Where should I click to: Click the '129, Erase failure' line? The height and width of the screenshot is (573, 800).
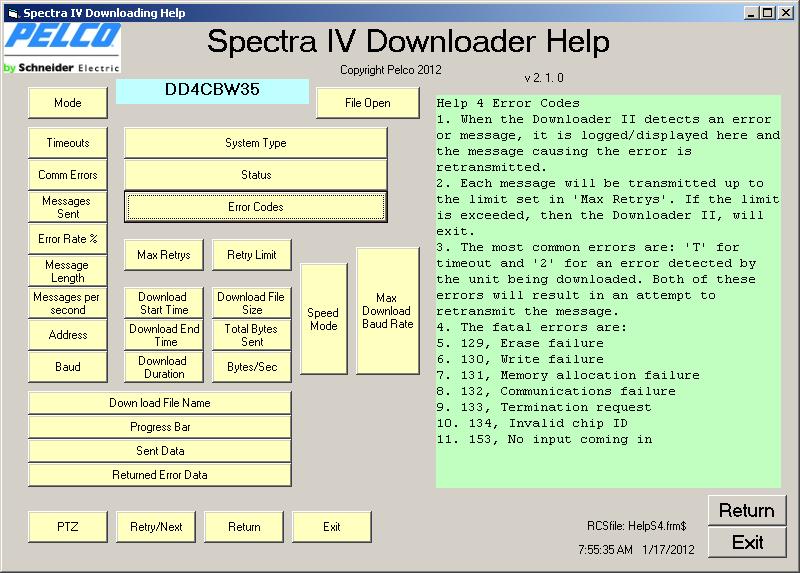pyautogui.click(x=532, y=343)
